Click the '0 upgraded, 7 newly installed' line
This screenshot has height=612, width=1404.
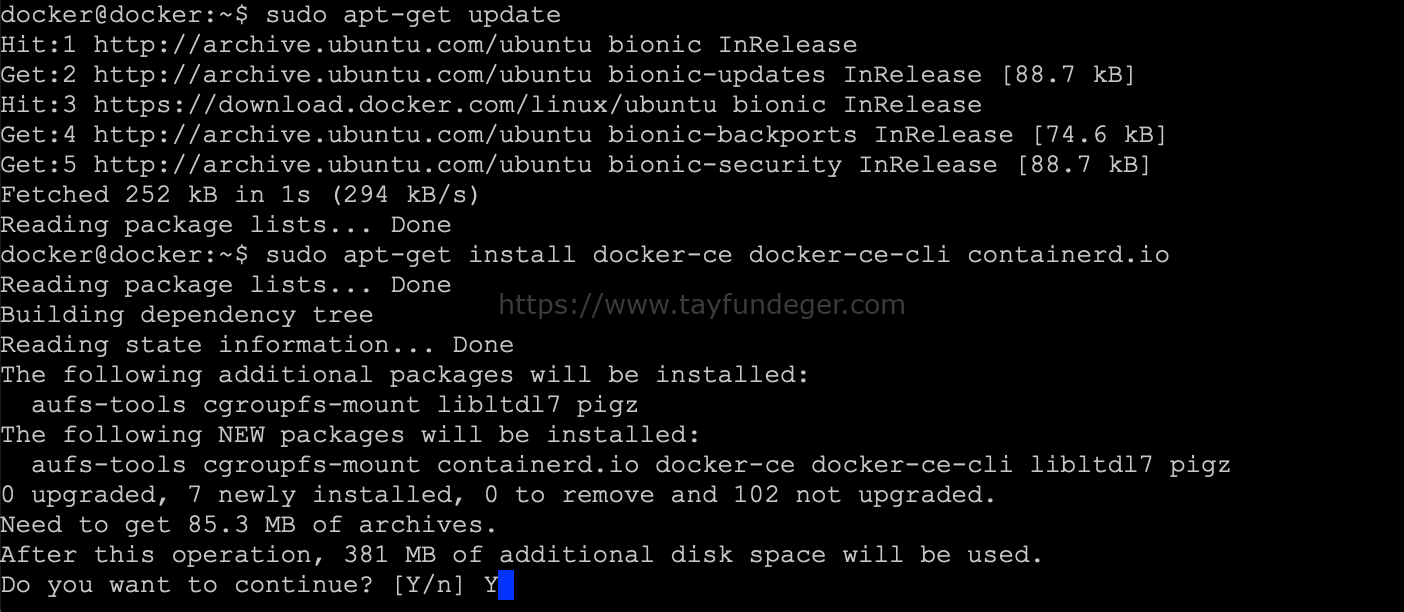pos(498,495)
